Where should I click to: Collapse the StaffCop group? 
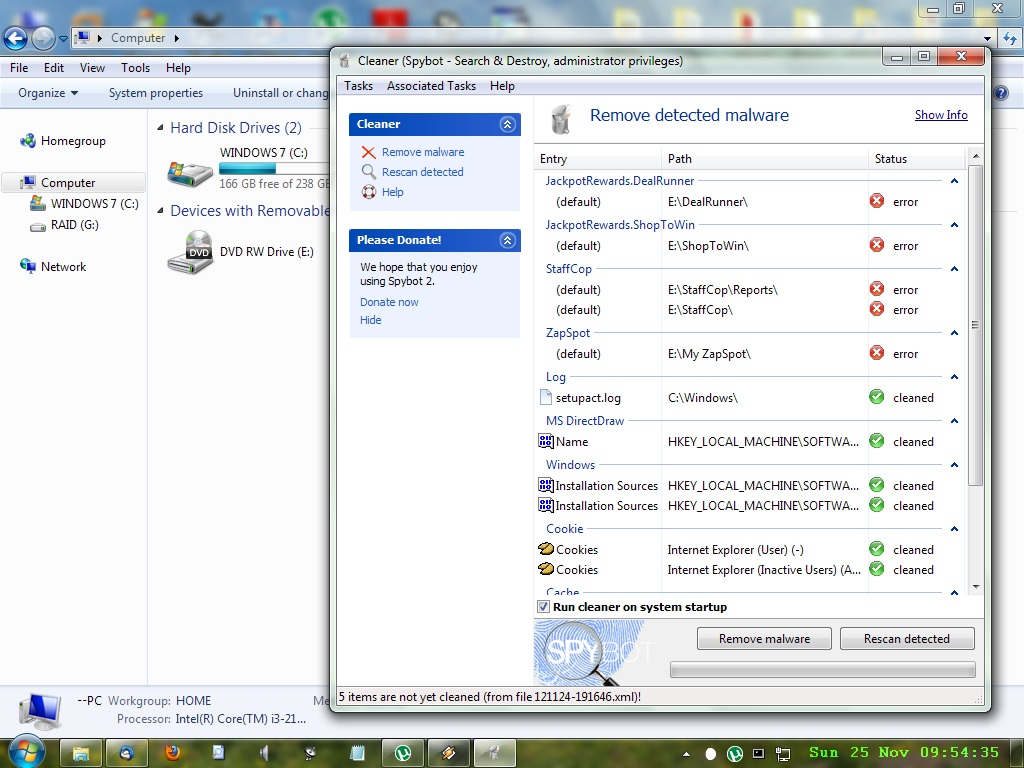[954, 268]
